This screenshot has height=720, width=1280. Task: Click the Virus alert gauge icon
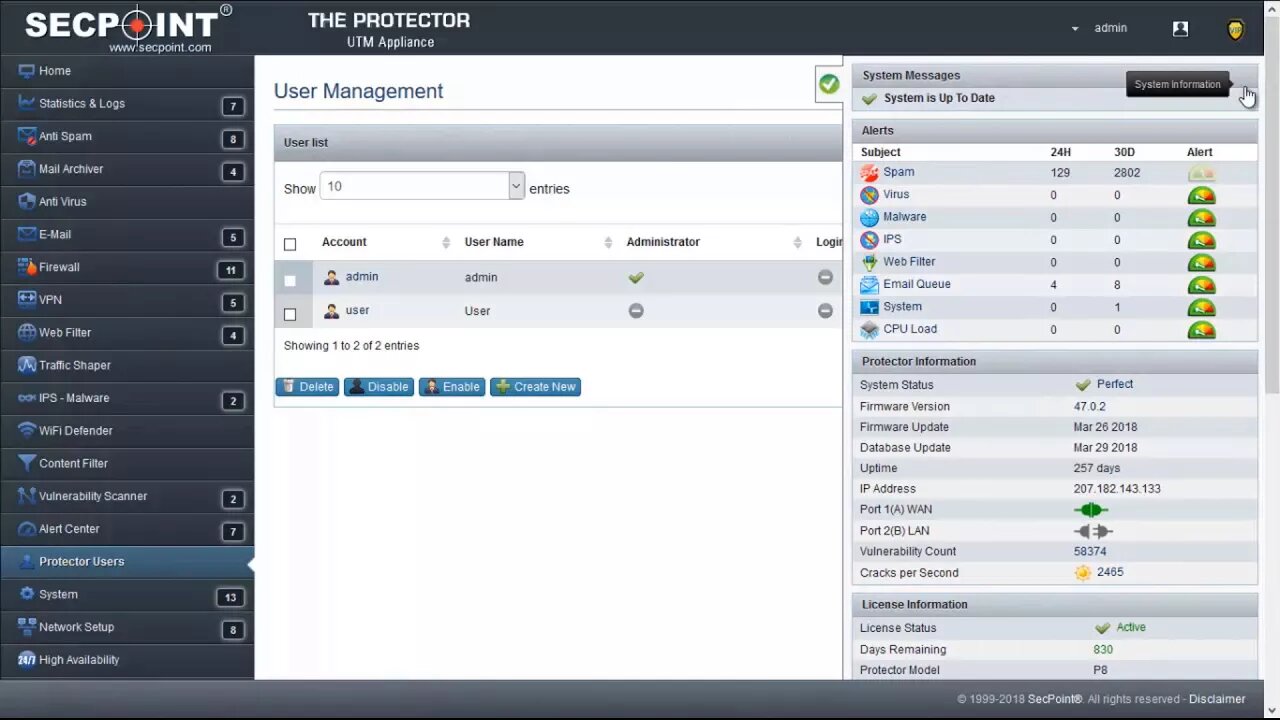click(x=1201, y=195)
